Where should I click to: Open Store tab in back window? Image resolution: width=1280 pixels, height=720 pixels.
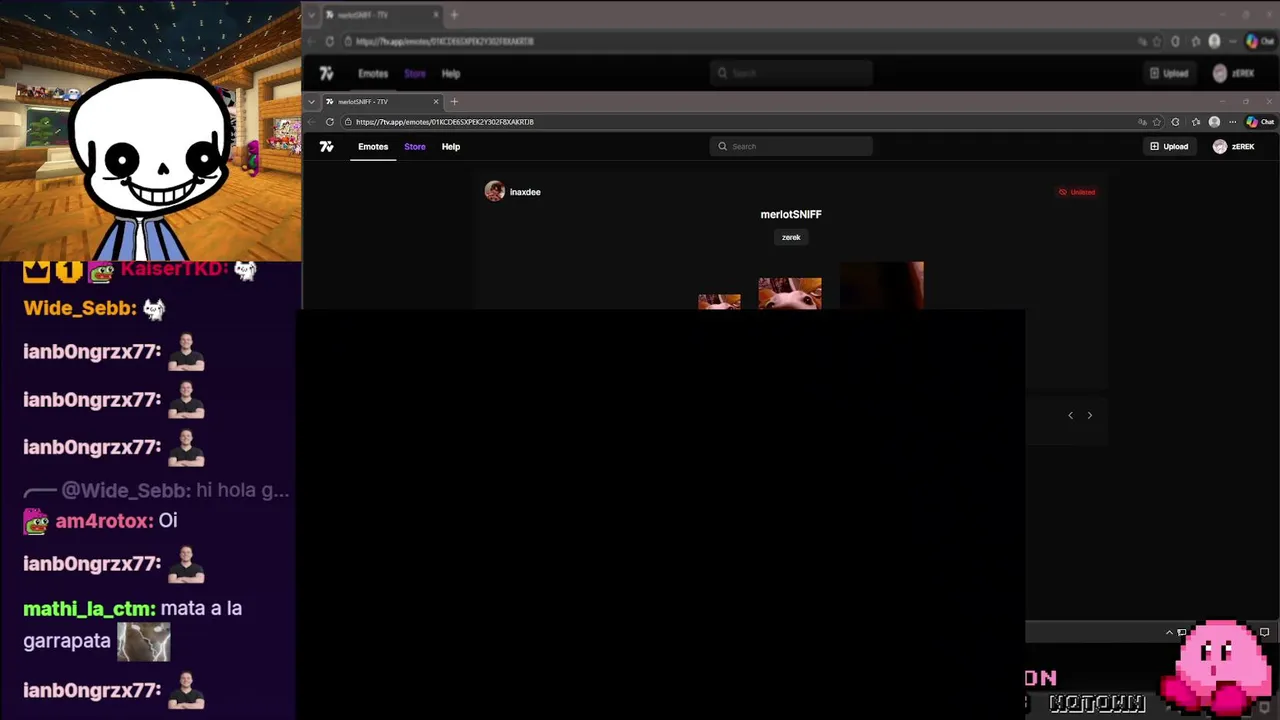click(415, 74)
